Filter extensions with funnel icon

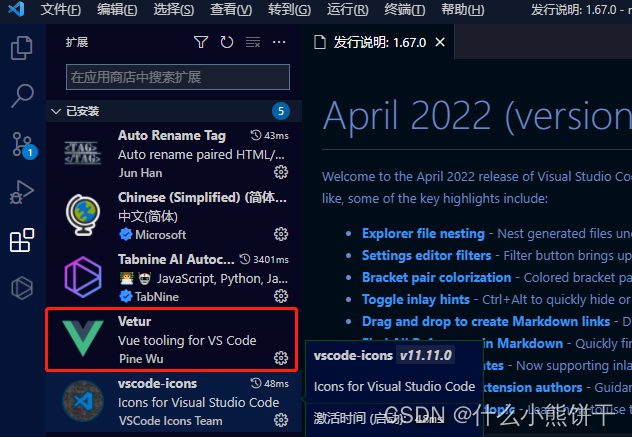pyautogui.click(x=201, y=42)
